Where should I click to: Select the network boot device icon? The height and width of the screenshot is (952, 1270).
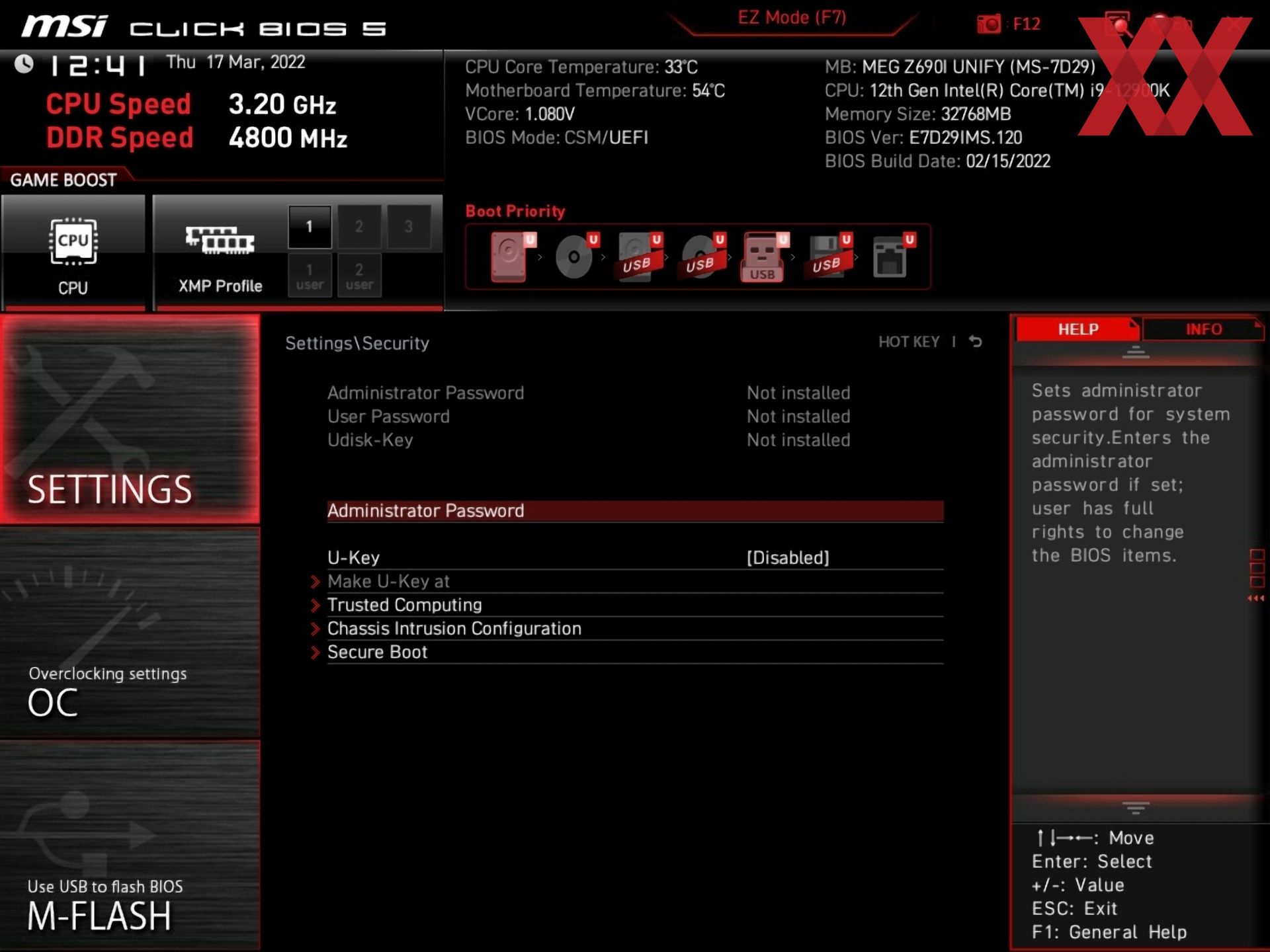pos(893,257)
